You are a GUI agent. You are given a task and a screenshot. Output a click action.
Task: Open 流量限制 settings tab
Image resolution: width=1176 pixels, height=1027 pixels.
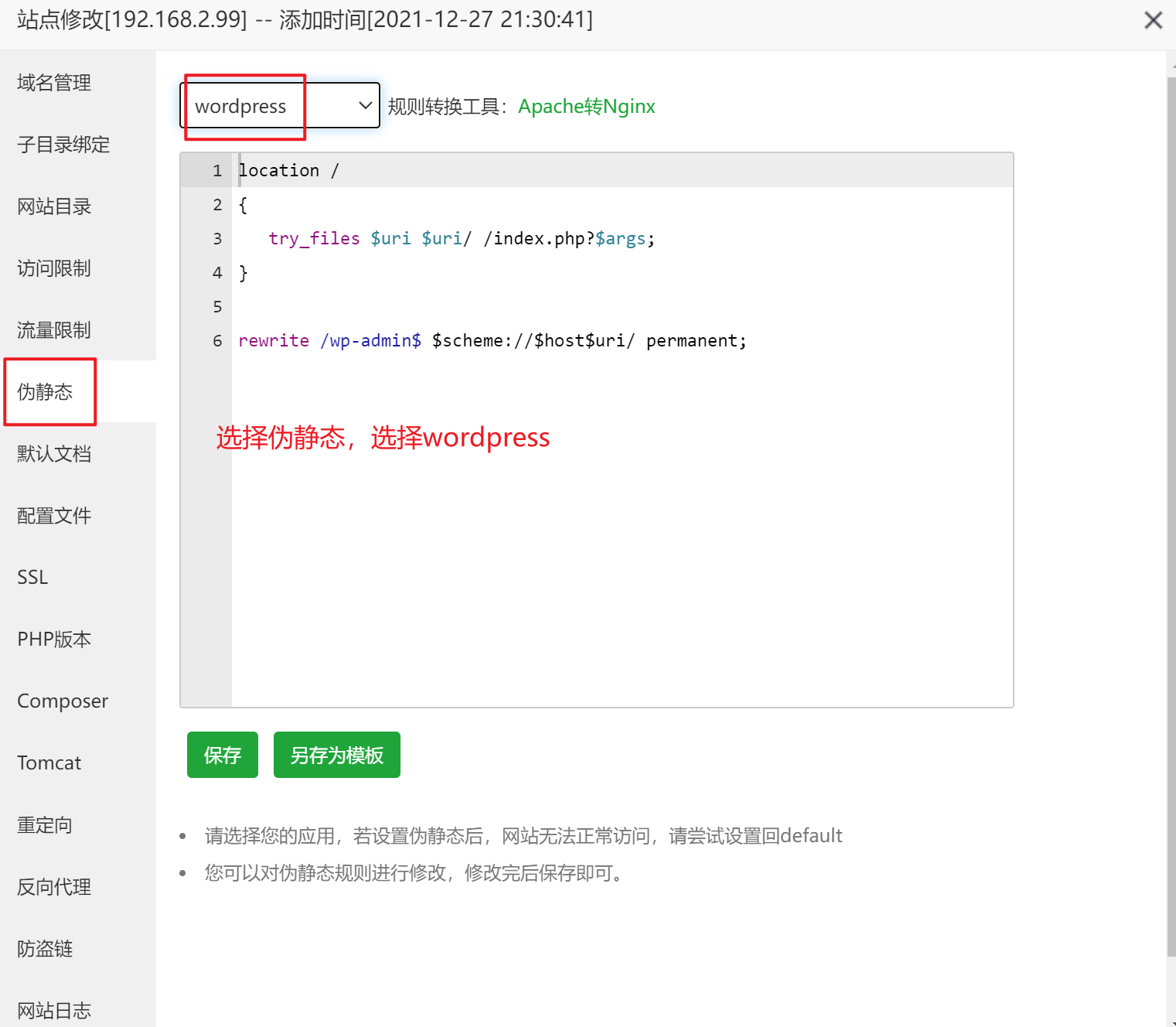(x=78, y=329)
